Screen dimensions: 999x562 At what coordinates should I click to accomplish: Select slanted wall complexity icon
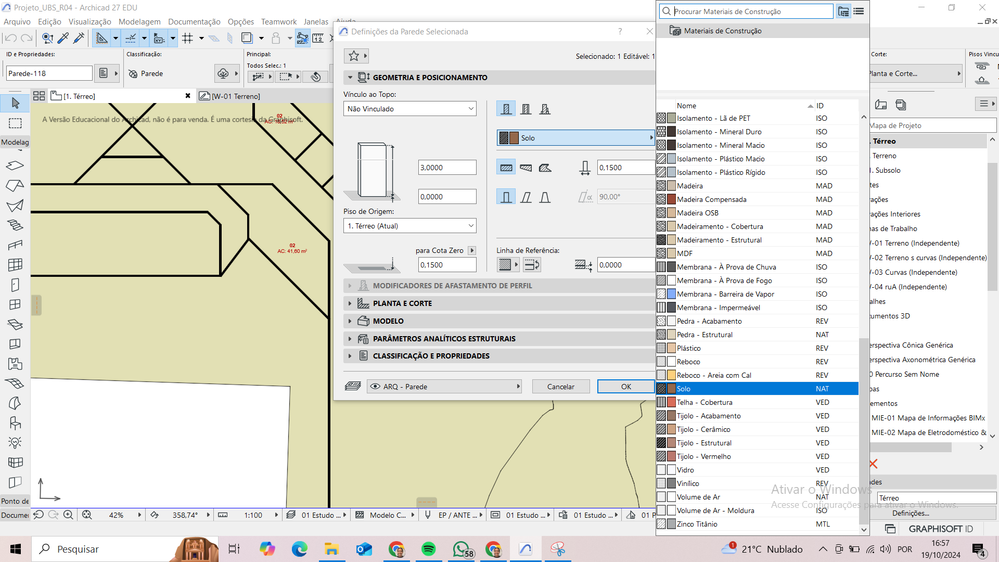pos(526,197)
